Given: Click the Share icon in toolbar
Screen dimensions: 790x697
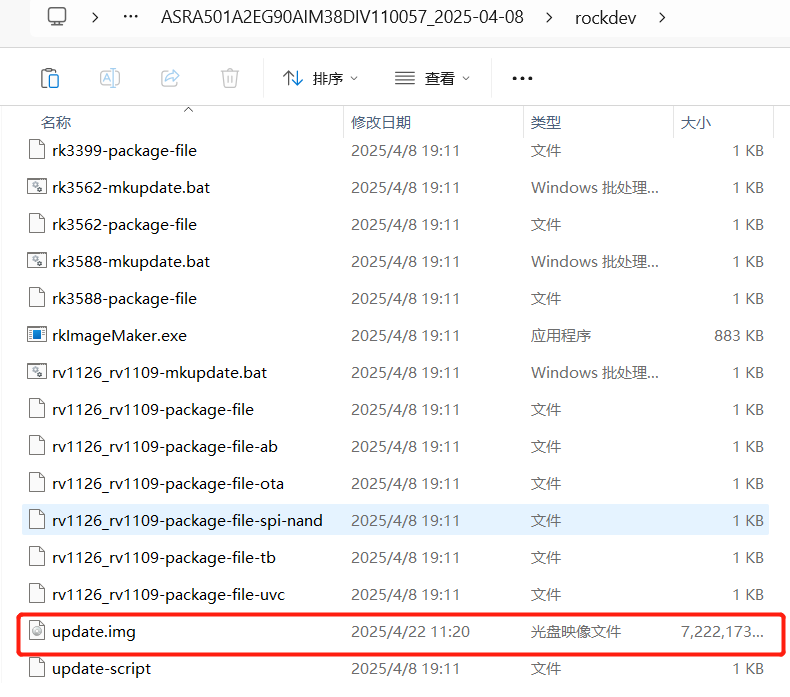Looking at the screenshot, I should 170,78.
